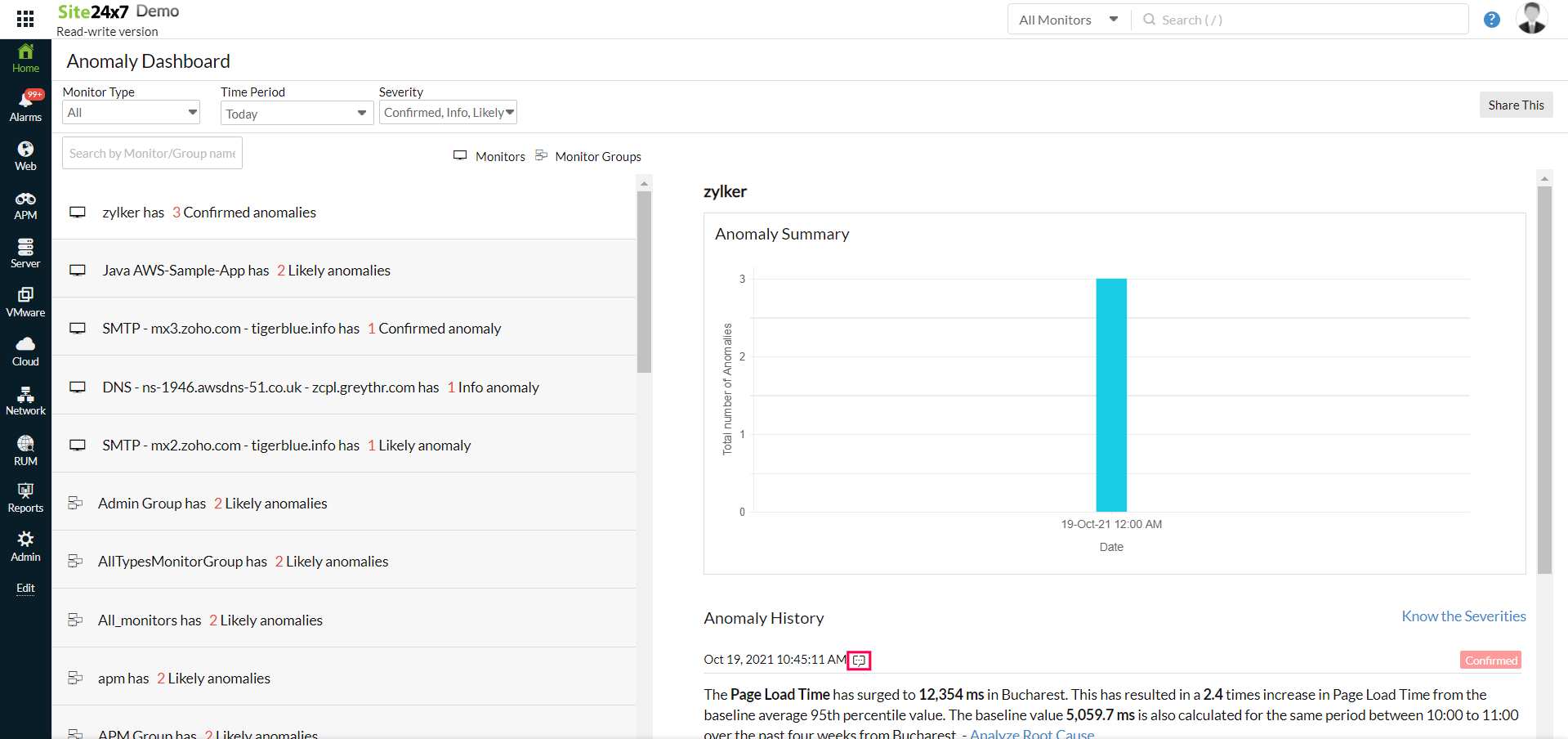The width and height of the screenshot is (1568, 739).
Task: Navigate to Network monitoring icon
Action: click(x=25, y=401)
